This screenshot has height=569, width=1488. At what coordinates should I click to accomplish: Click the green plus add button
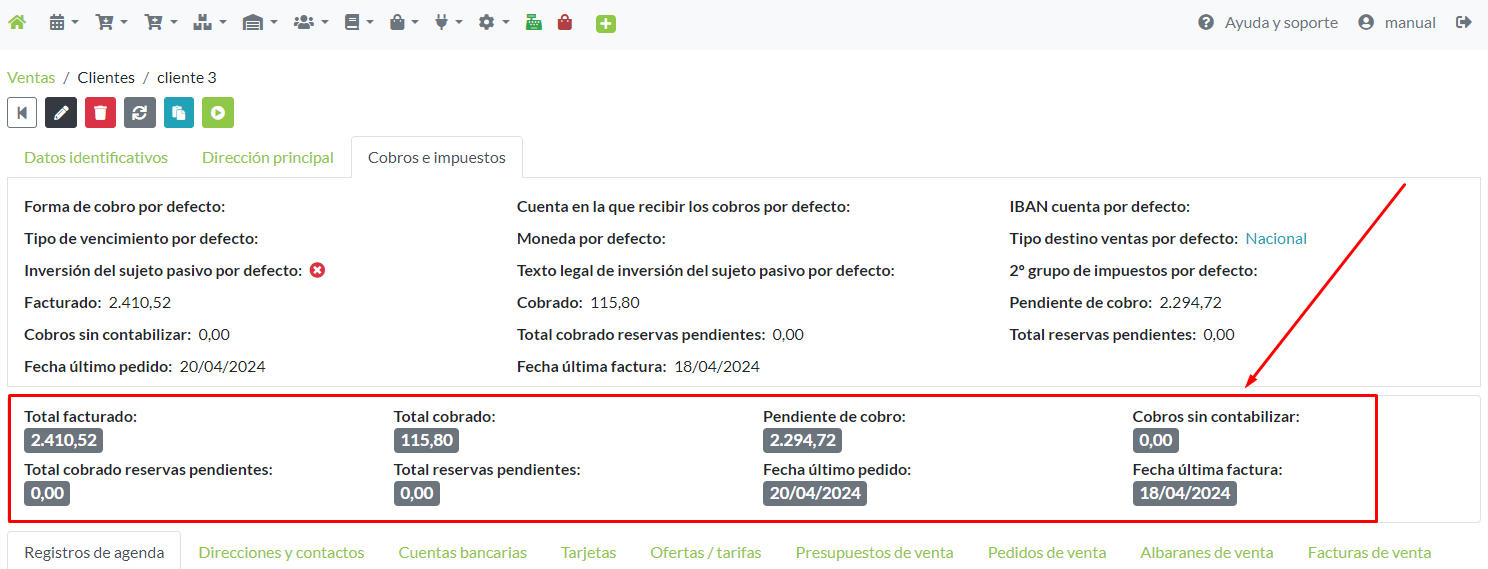[x=605, y=23]
